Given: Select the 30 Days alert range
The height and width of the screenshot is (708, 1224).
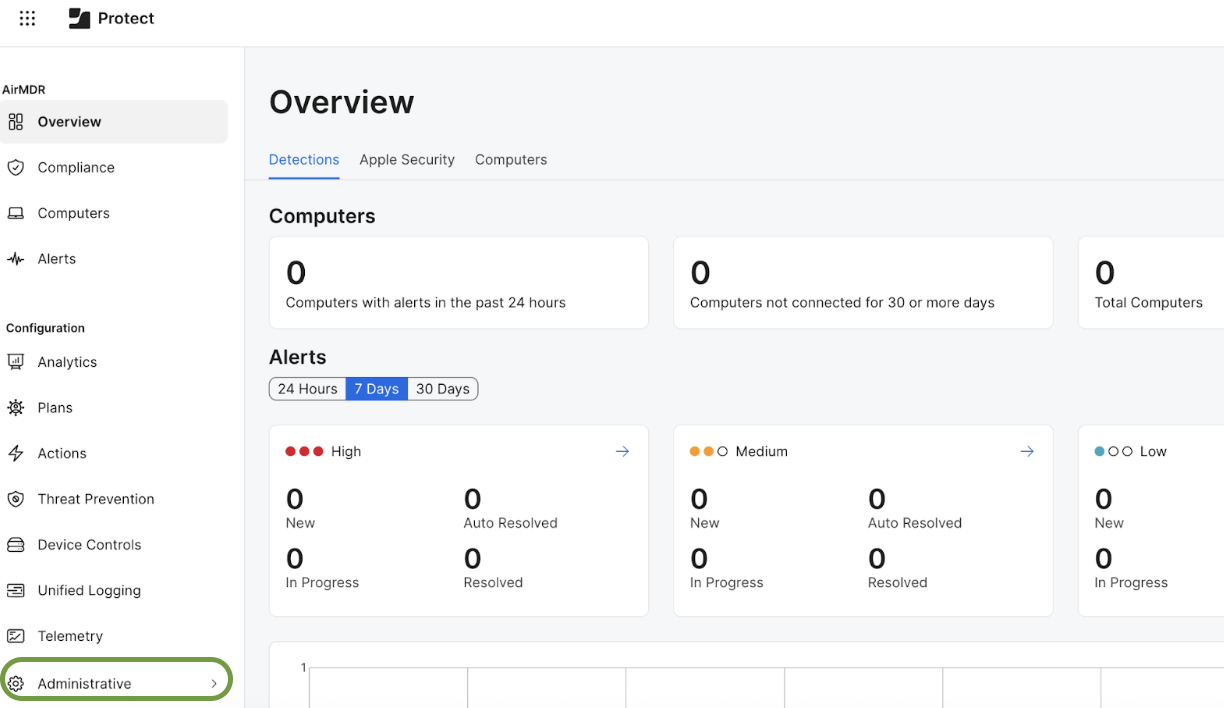Looking at the screenshot, I should 443,389.
